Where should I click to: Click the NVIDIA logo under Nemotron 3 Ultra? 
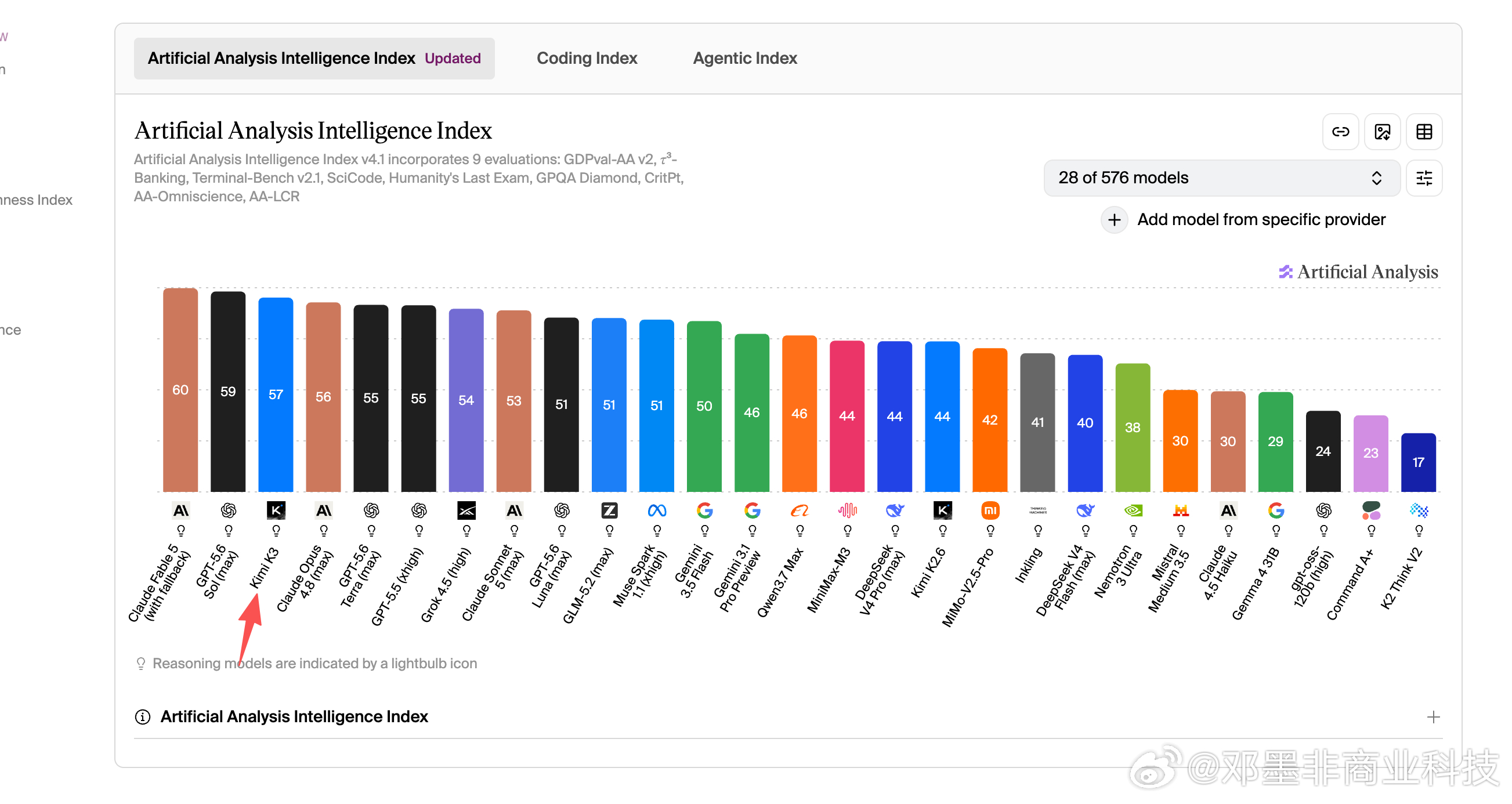click(1133, 510)
